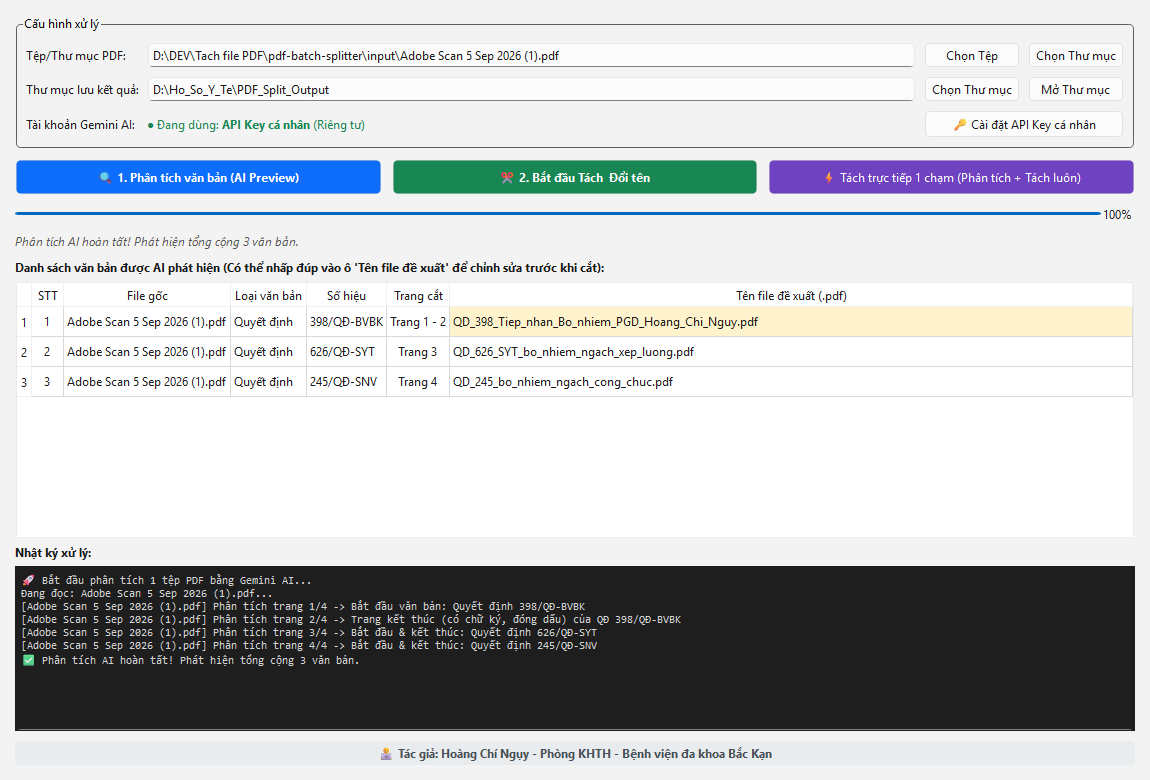Click the Trang 1 - 2 cell
Viewport: 1150px width, 780px height.
pos(418,322)
